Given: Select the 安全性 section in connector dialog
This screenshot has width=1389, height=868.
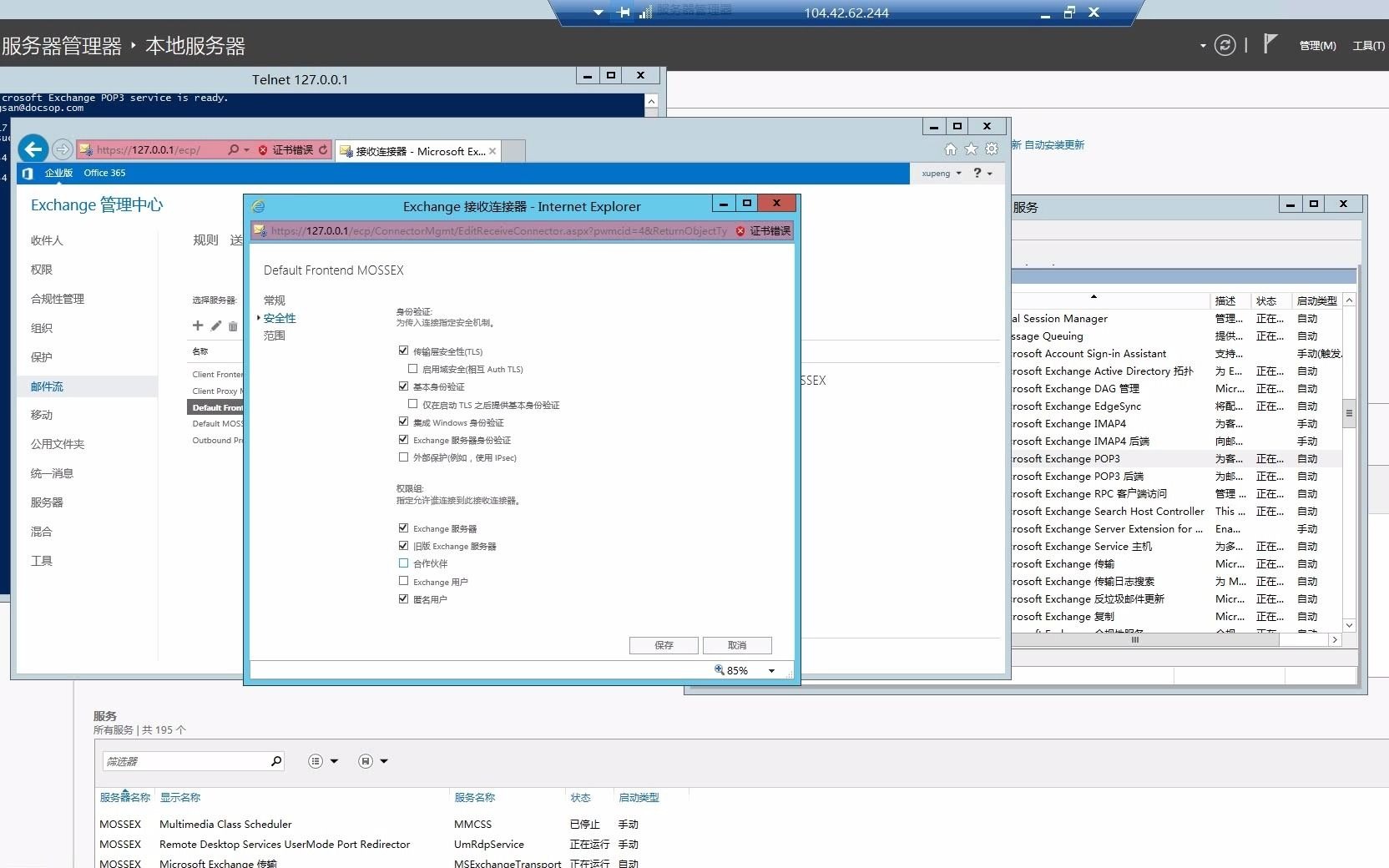Looking at the screenshot, I should [x=280, y=318].
